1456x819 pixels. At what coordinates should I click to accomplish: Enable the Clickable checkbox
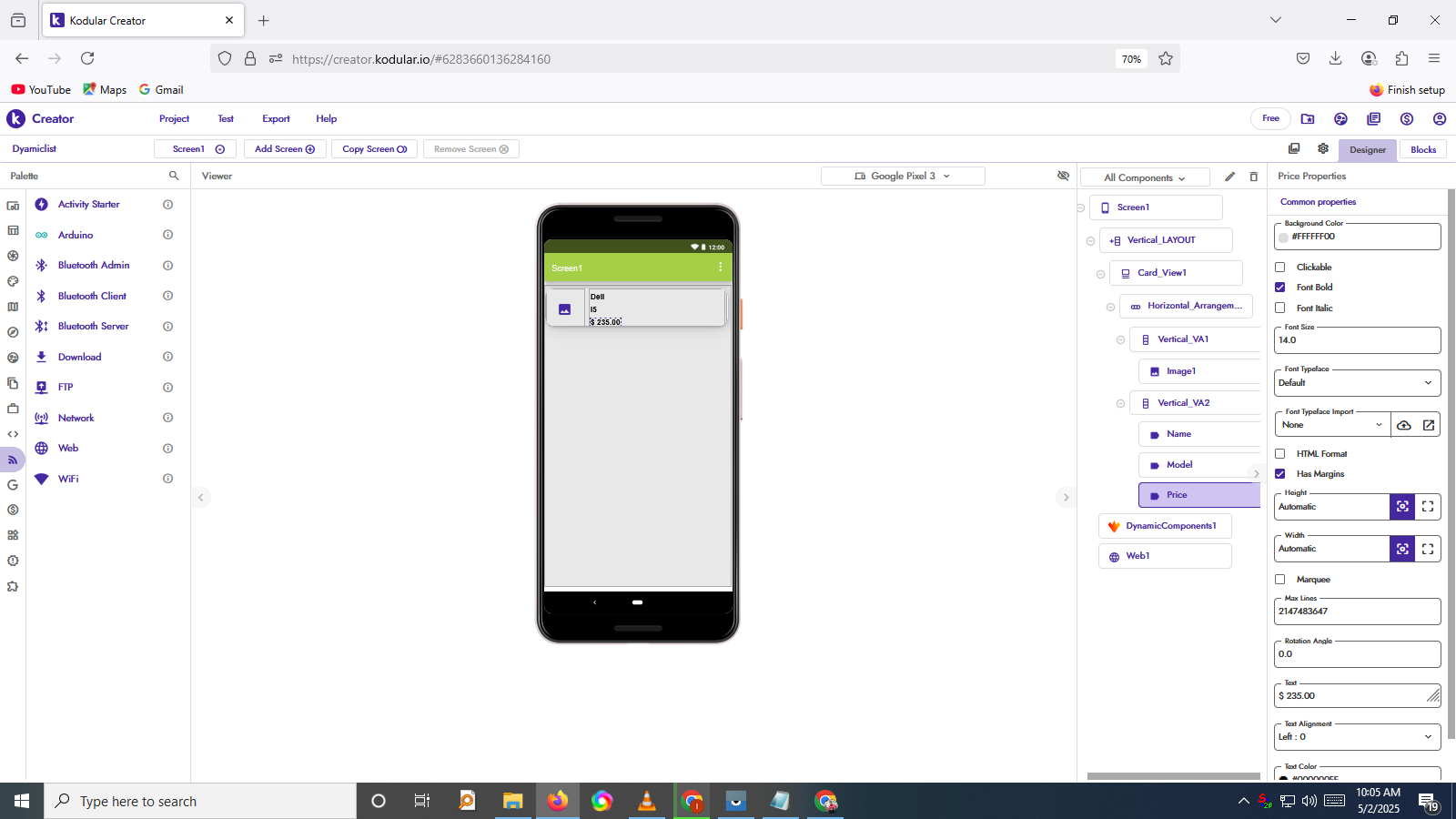pyautogui.click(x=1280, y=268)
